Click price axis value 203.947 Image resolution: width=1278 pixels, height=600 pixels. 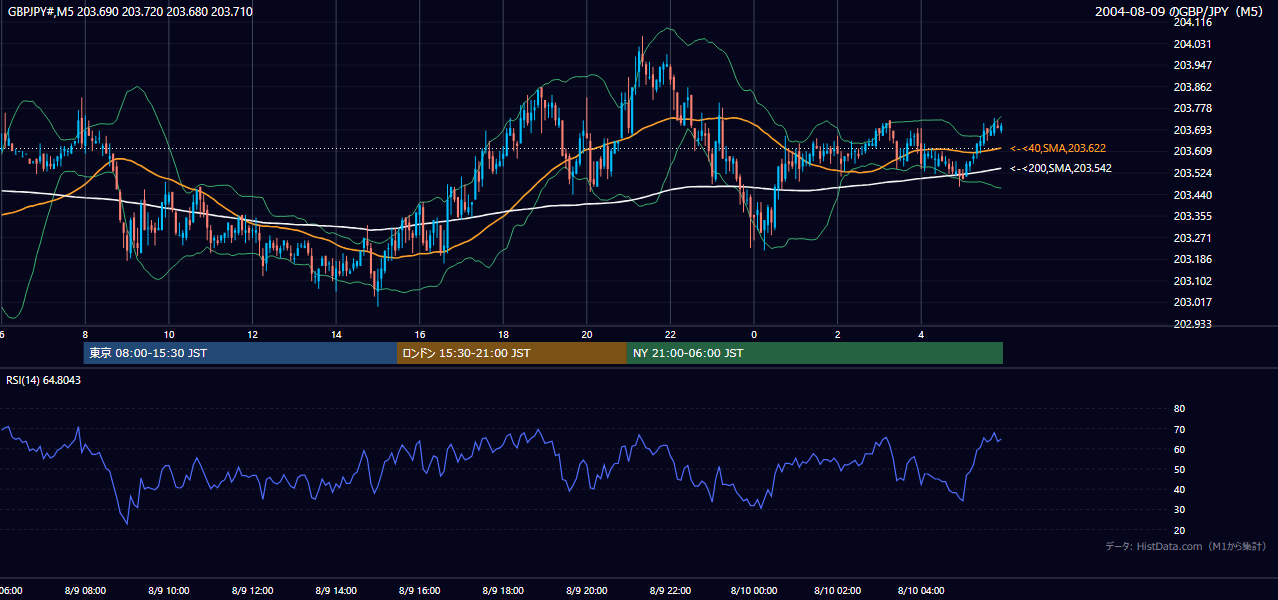pyautogui.click(x=1192, y=65)
